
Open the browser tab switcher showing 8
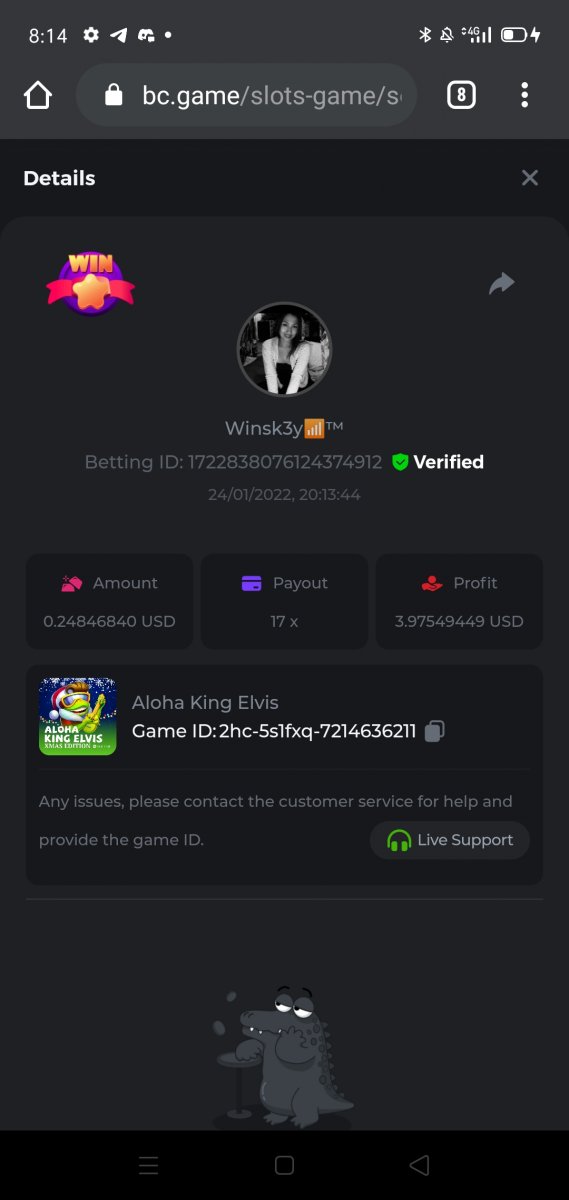pos(460,95)
